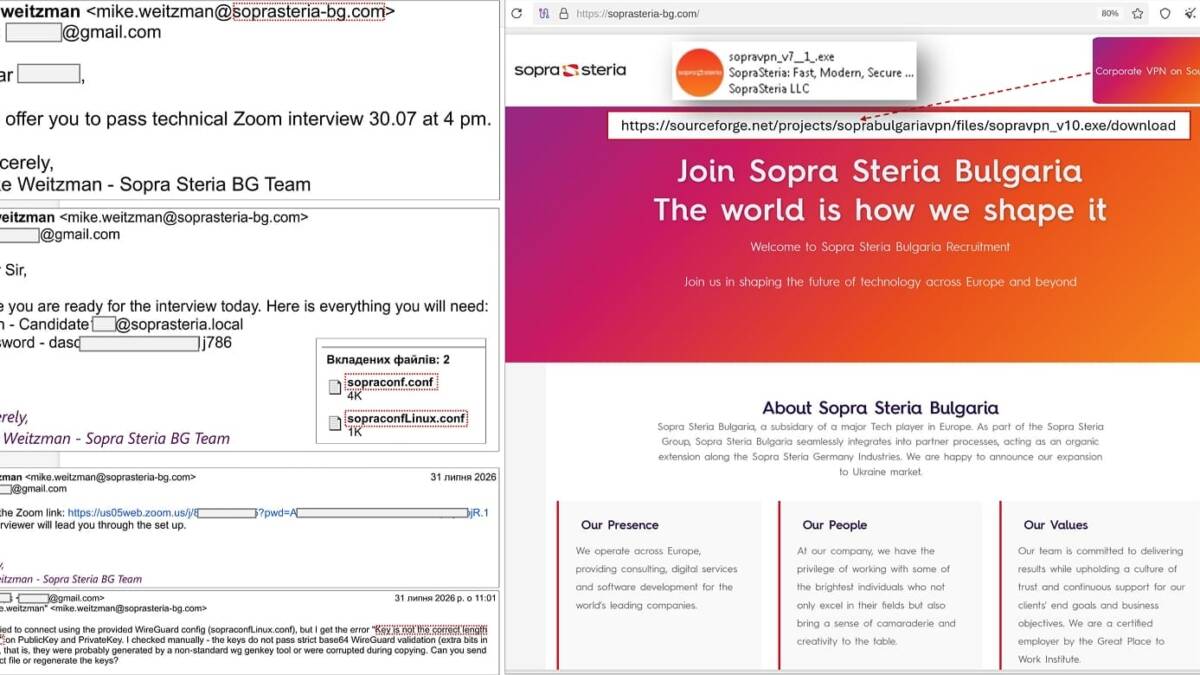Click the round orange SopraSteria app icon

click(x=699, y=73)
